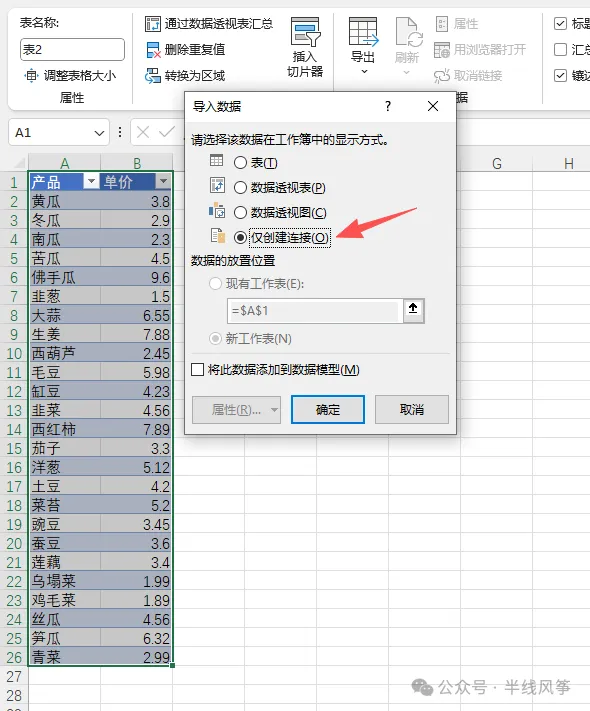Click the collapse-dialog range picker arrow
The height and width of the screenshot is (711, 590).
point(413,310)
